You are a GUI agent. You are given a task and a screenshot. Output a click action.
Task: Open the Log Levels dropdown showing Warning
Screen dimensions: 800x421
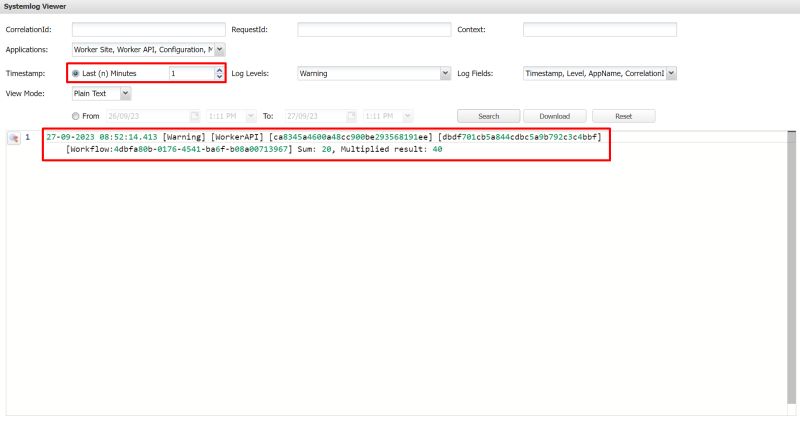pyautogui.click(x=445, y=73)
